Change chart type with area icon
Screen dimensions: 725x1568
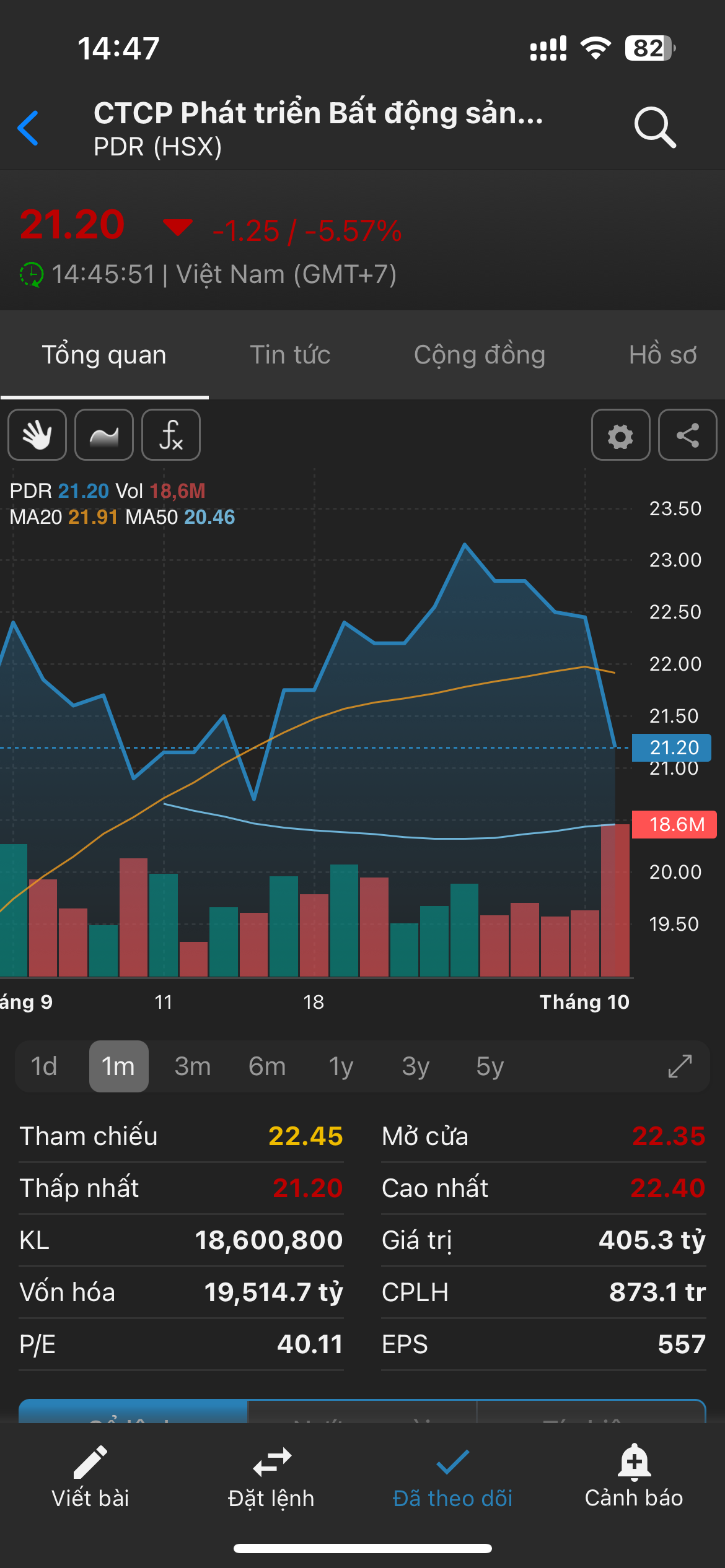104,435
